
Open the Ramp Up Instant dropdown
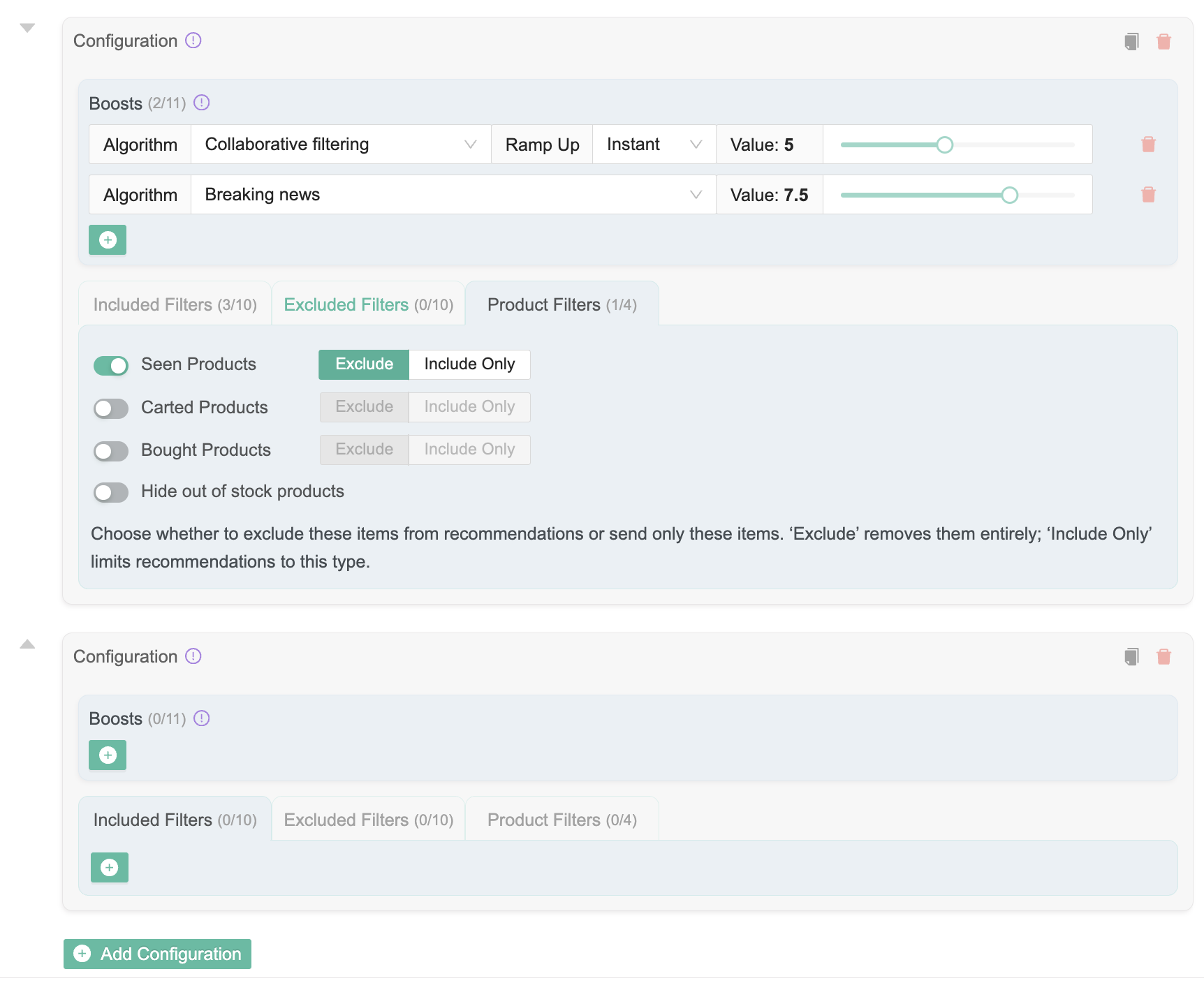[654, 145]
